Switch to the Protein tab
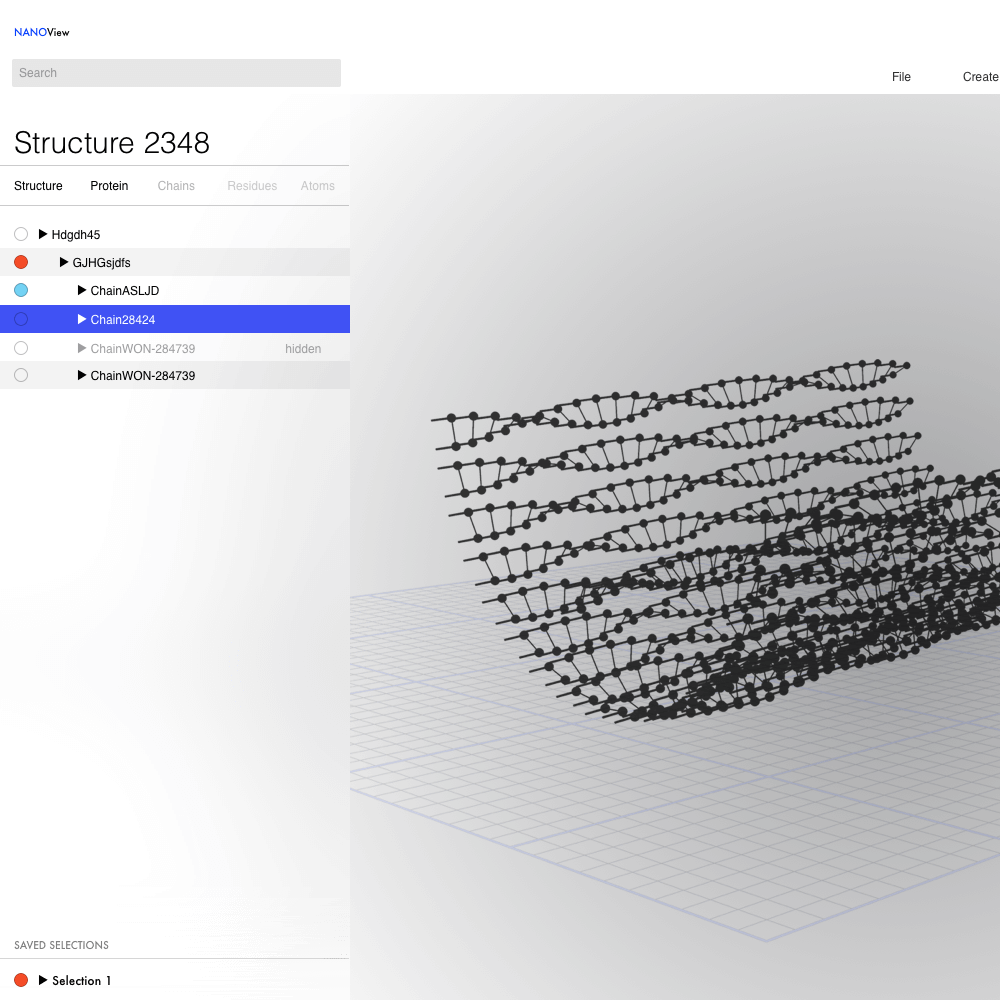Viewport: 1000px width, 1000px height. pyautogui.click(x=109, y=186)
